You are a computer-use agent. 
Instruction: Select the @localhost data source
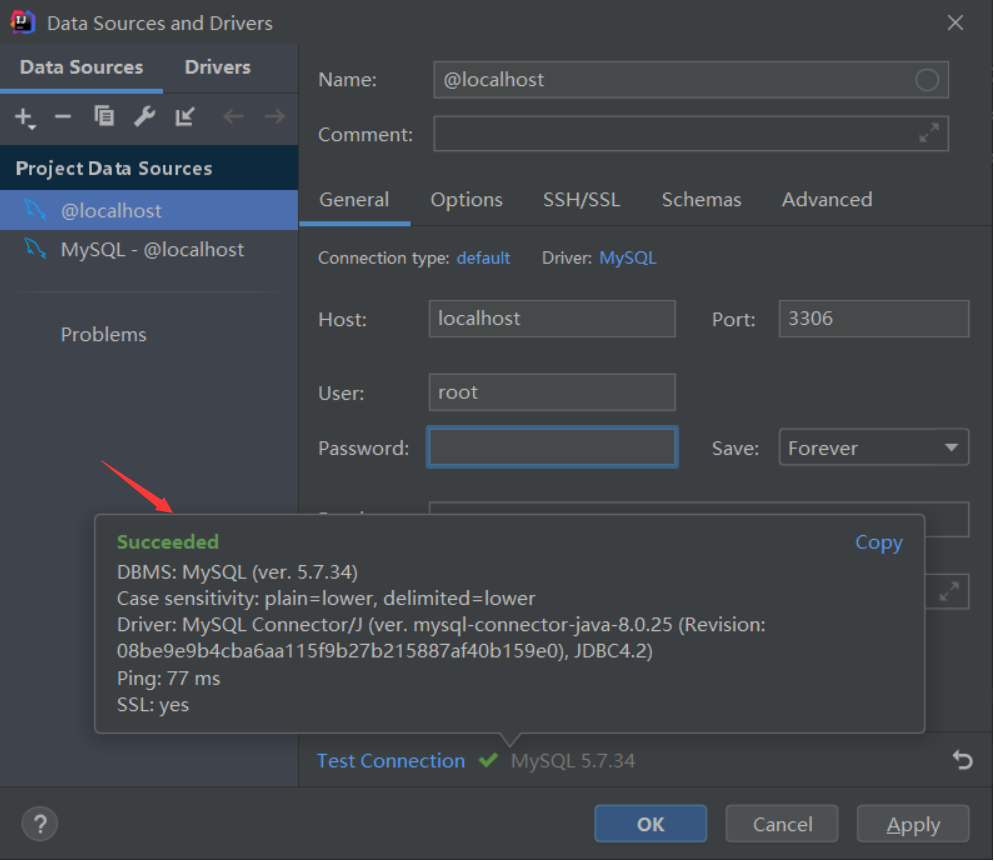click(x=149, y=210)
